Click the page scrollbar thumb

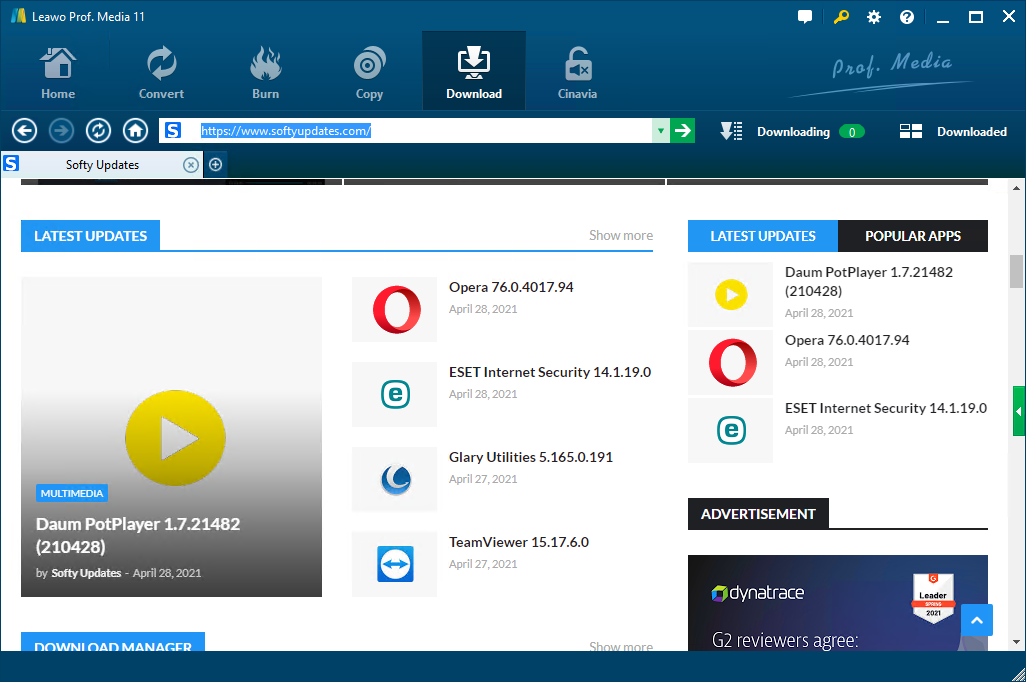click(x=1016, y=271)
